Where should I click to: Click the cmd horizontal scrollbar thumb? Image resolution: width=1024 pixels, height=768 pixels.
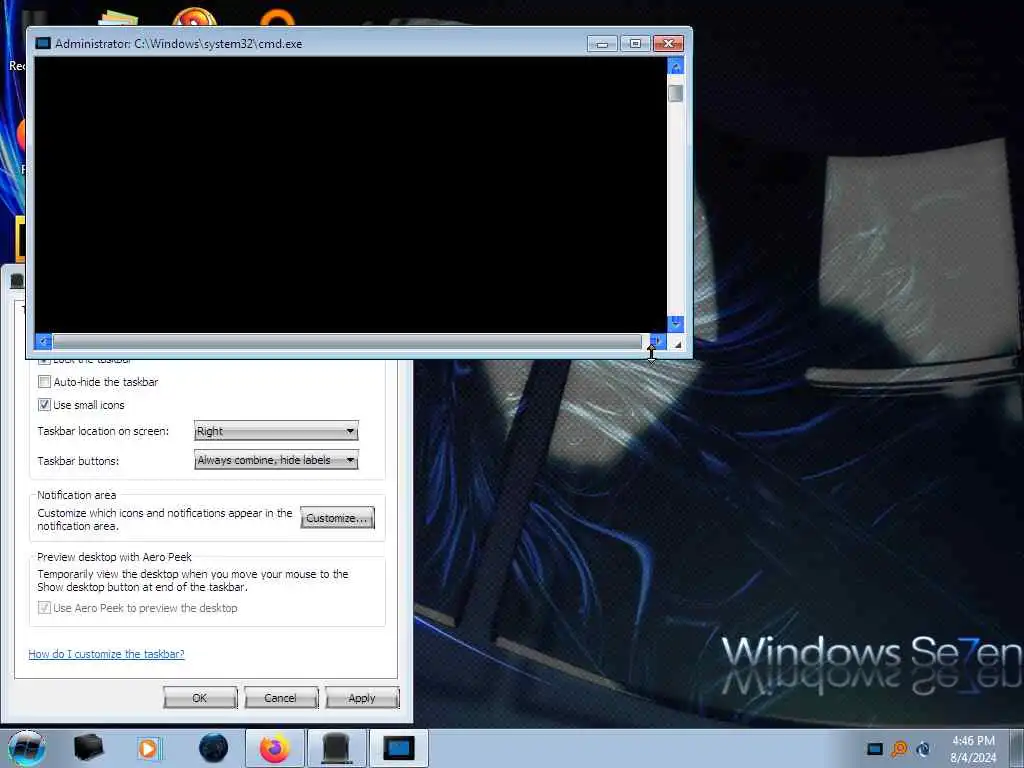[x=347, y=341]
